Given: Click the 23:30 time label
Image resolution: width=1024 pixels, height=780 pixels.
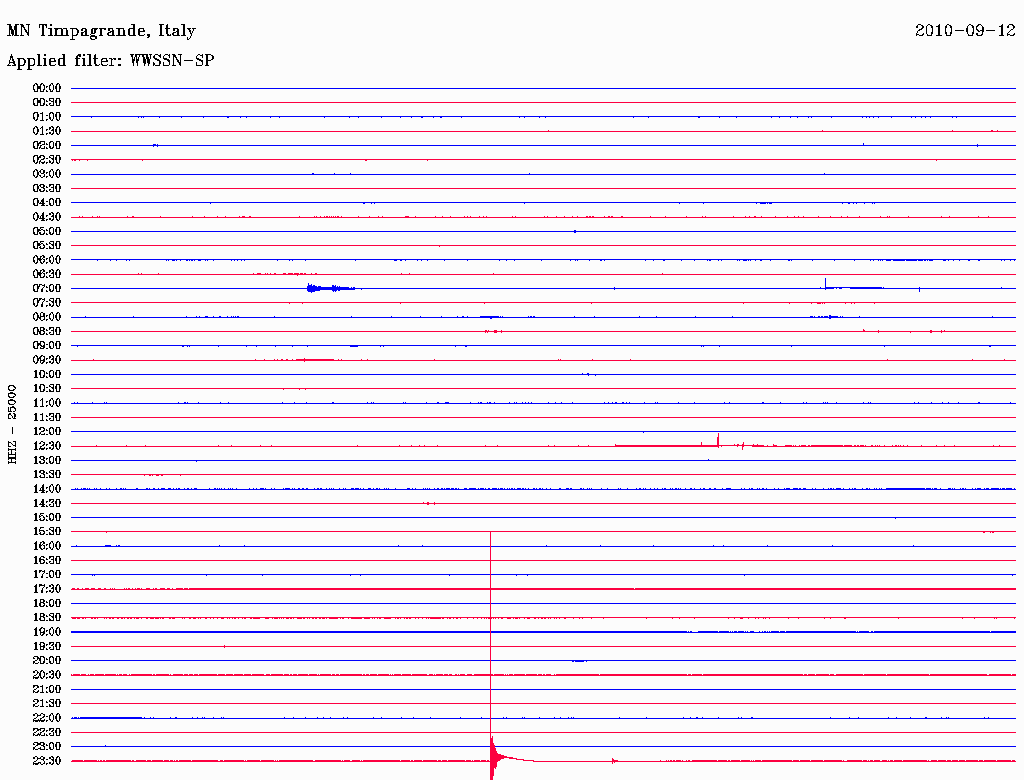Looking at the screenshot, I should (47, 760).
